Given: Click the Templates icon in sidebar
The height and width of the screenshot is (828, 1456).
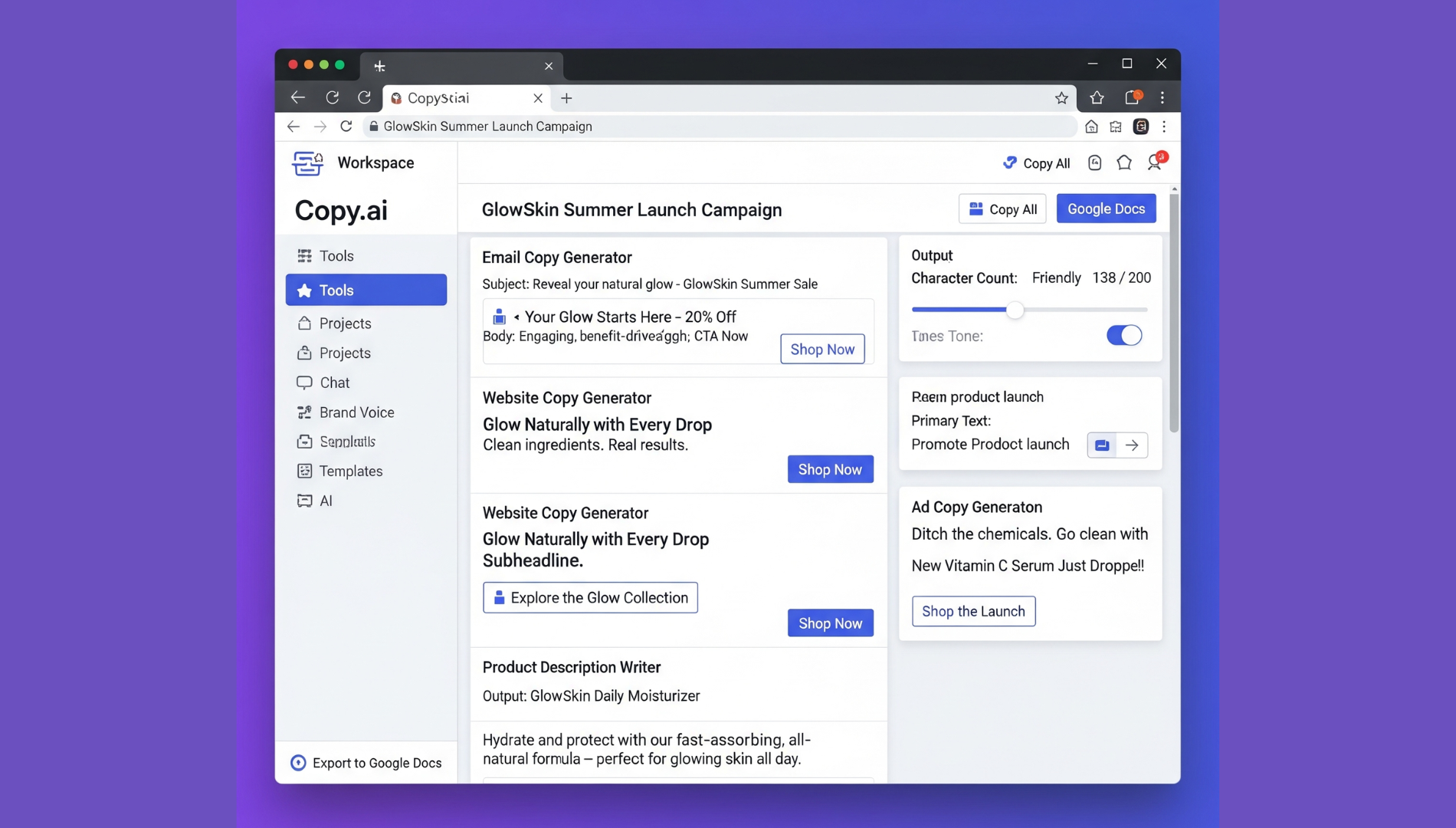Looking at the screenshot, I should click(304, 472).
